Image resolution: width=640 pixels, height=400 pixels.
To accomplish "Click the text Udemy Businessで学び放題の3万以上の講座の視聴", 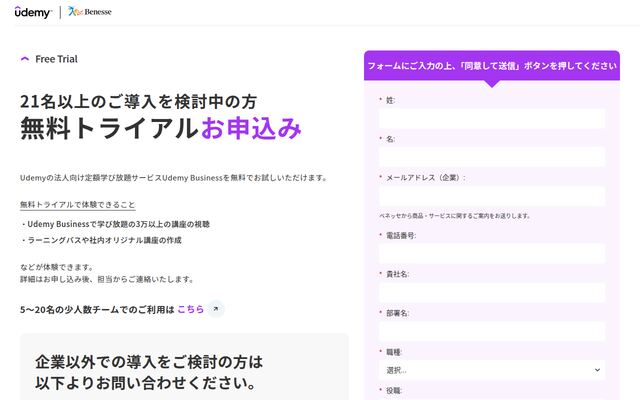I will [x=118, y=224].
